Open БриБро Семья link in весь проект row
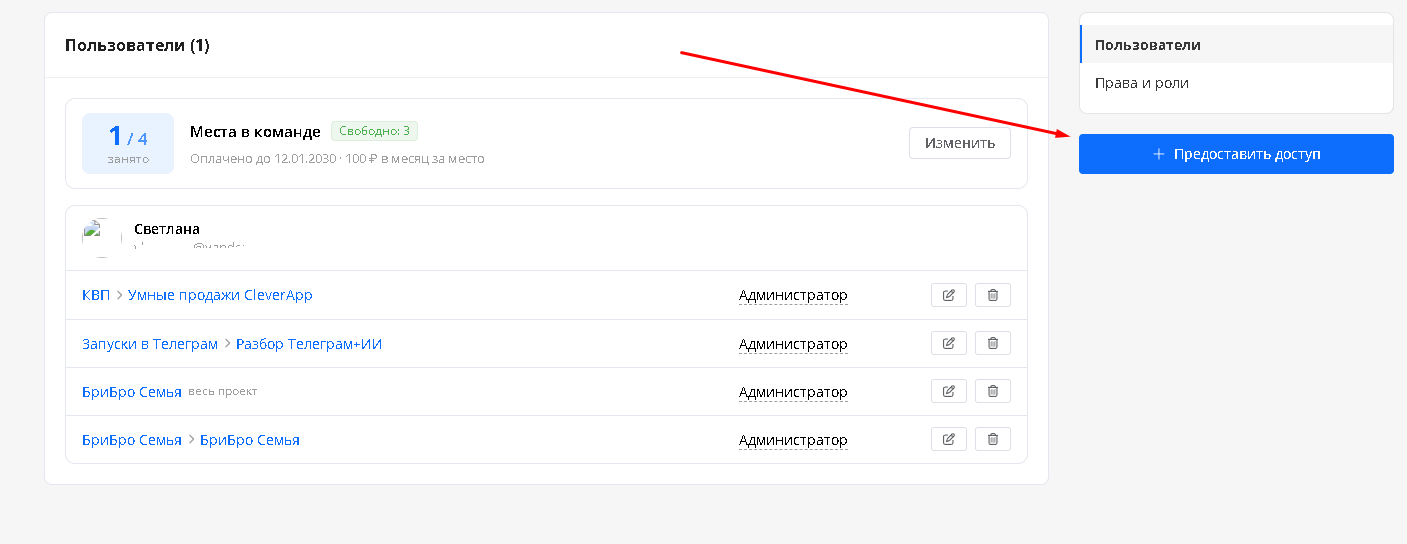 coord(132,392)
